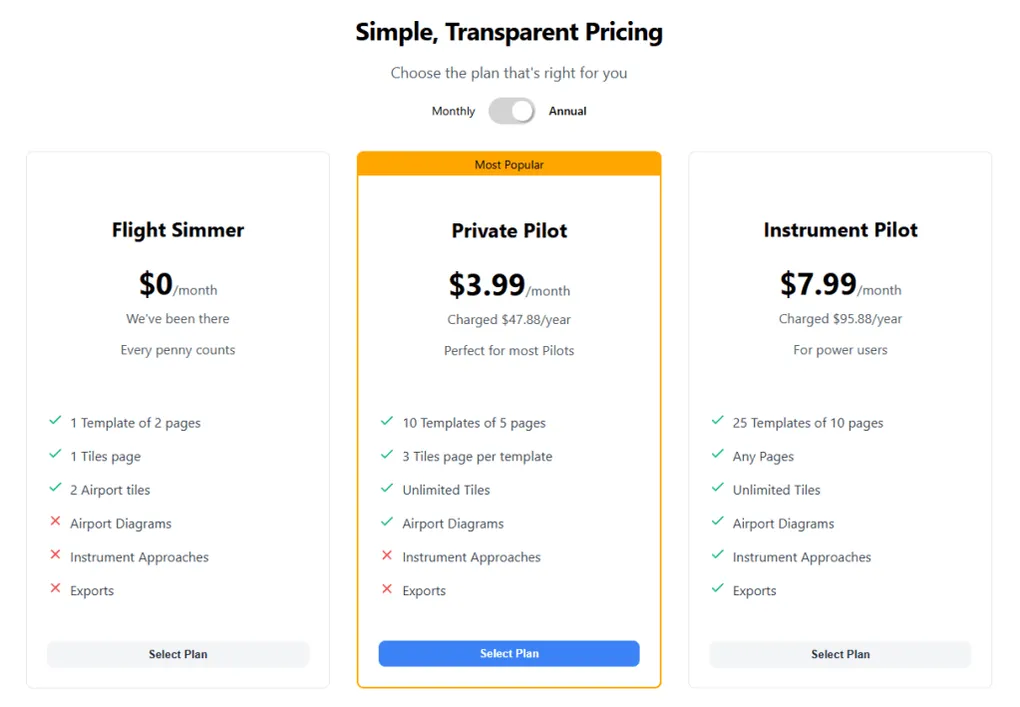This screenshot has width=1020, height=707.
Task: Click checkmark beside Private Pilot Unlimited Tiles
Action: (387, 488)
